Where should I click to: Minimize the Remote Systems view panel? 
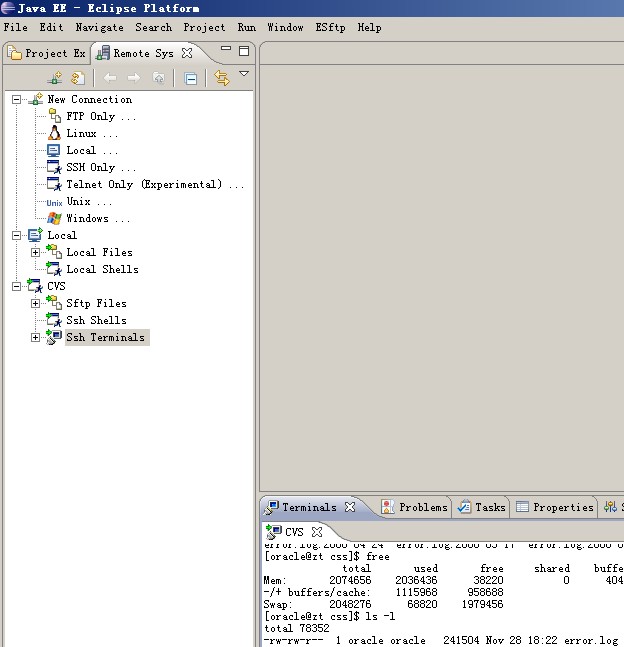[226, 48]
